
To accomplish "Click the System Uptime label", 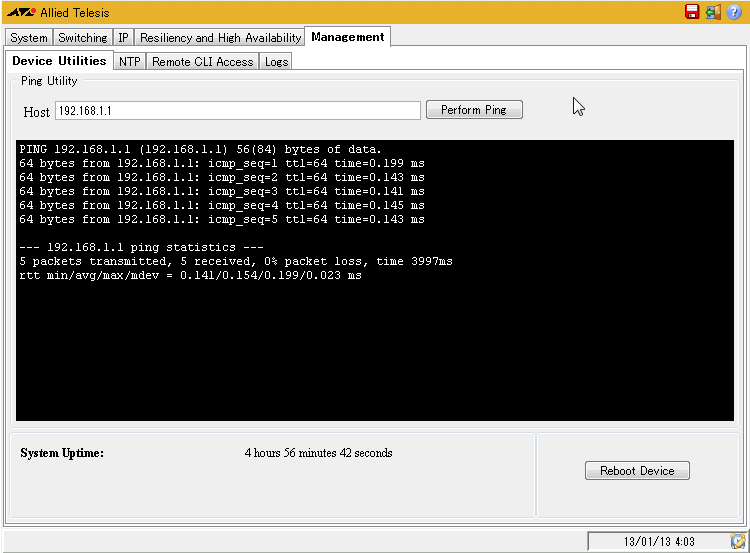I will point(62,453).
